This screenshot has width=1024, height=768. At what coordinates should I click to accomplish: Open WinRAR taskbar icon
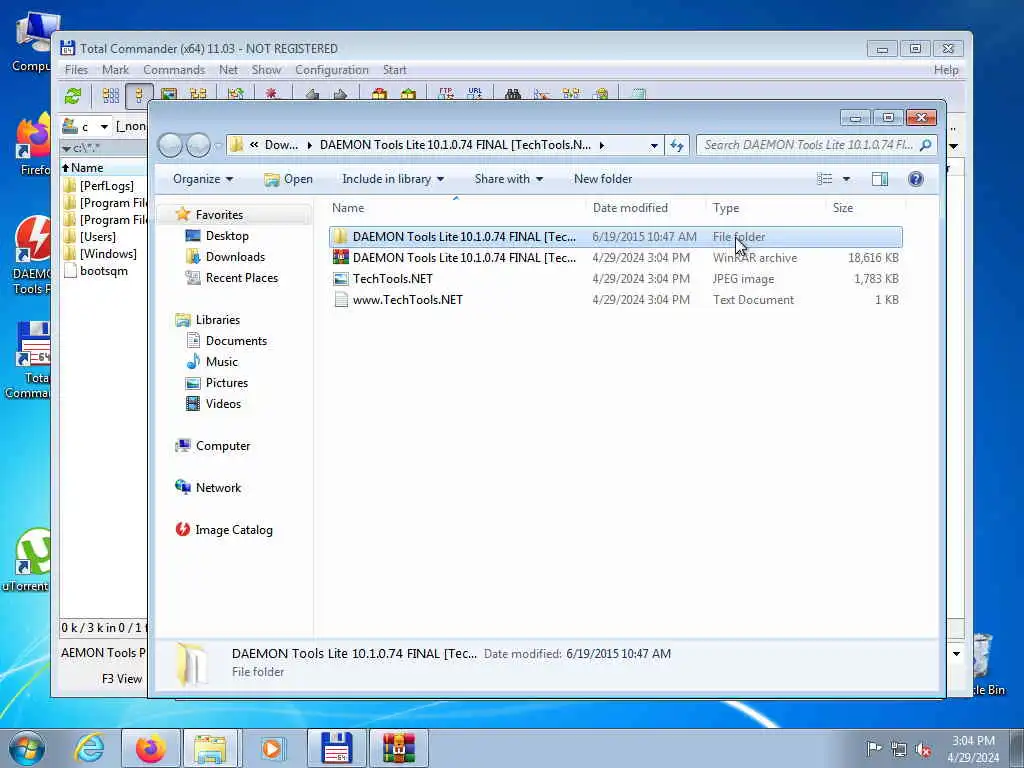click(x=399, y=748)
